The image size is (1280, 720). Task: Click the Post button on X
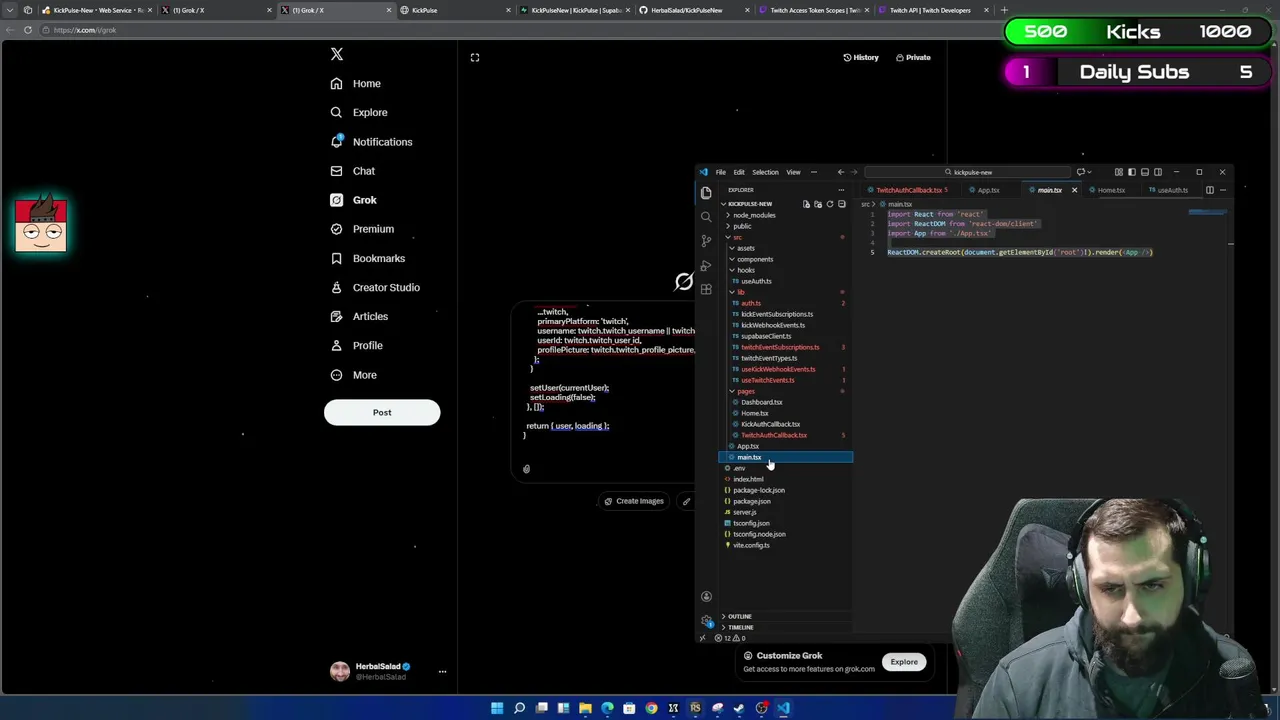pyautogui.click(x=382, y=412)
